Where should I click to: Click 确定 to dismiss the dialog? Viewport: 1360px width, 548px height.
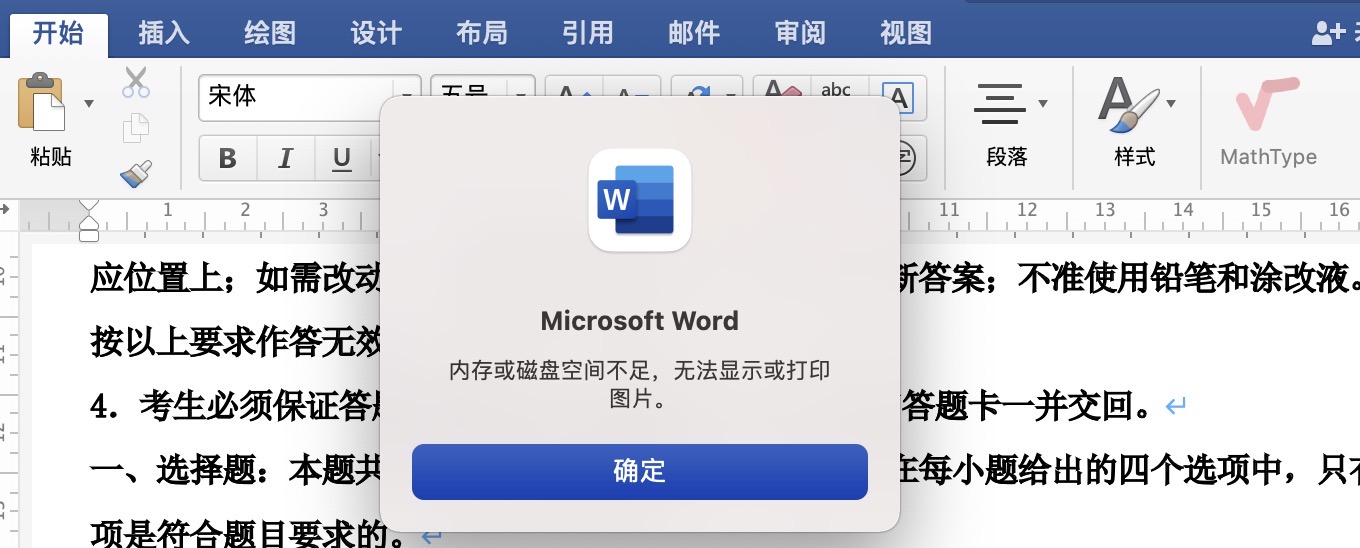639,472
